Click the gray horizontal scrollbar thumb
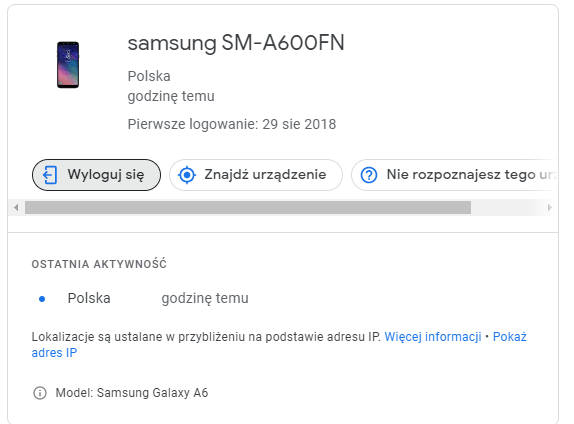 [248, 208]
